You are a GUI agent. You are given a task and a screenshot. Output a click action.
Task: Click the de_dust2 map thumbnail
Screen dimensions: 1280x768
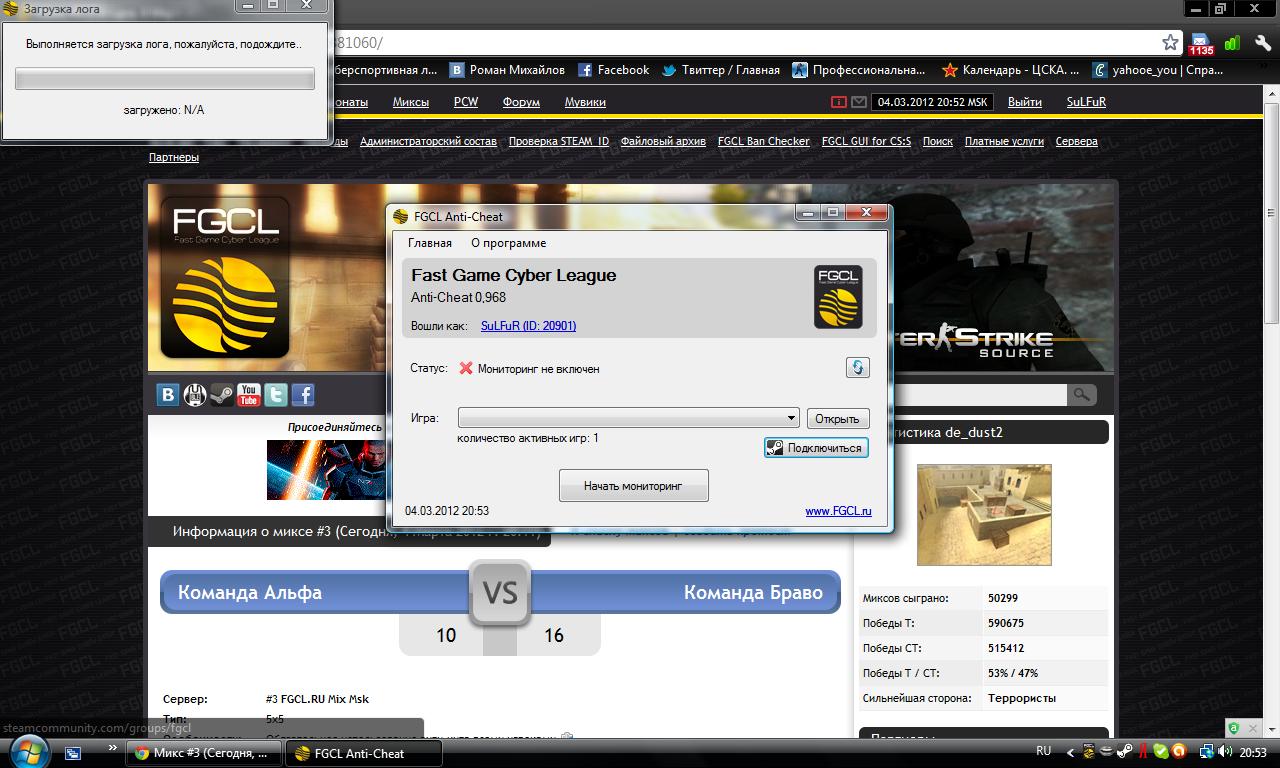984,515
